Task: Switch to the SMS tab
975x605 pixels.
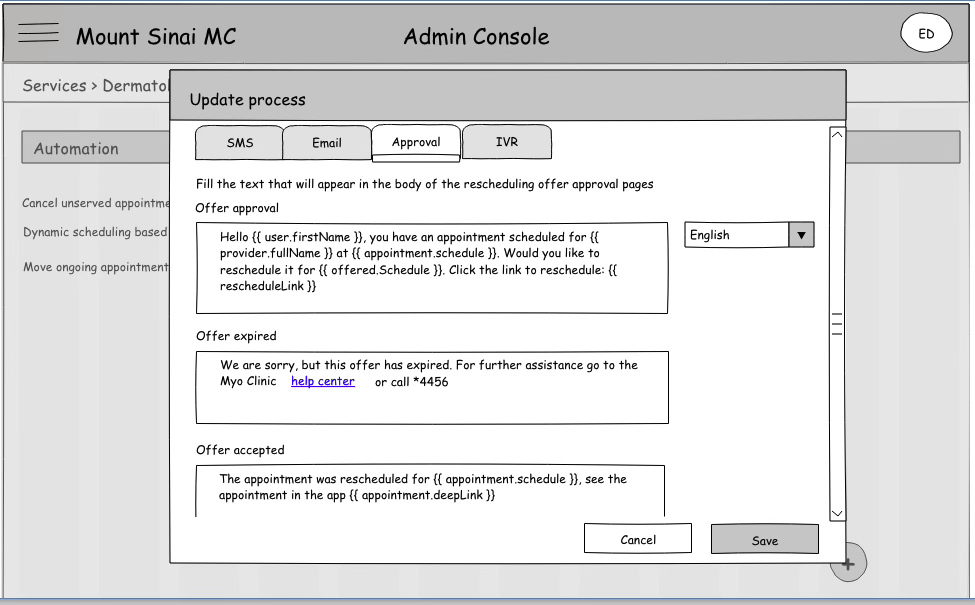Action: [239, 142]
